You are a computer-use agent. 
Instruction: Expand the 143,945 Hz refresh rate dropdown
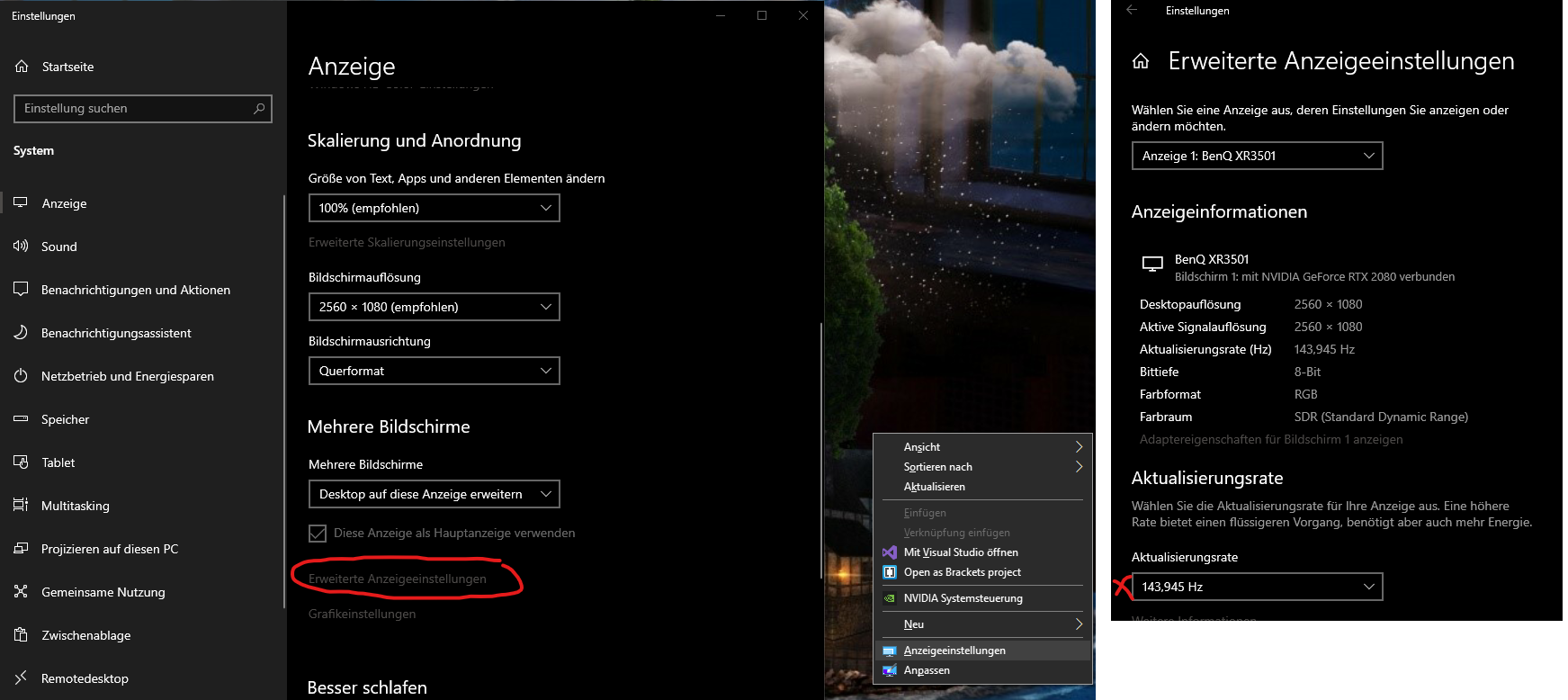click(1257, 587)
